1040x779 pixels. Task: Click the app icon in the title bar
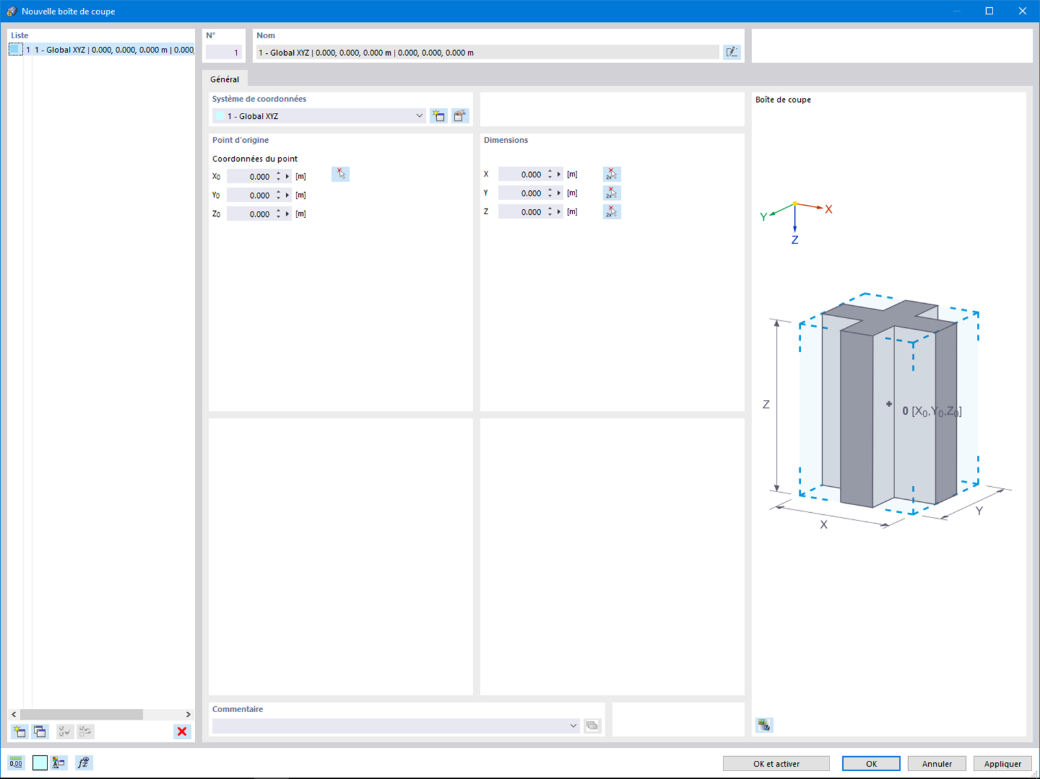coord(11,11)
